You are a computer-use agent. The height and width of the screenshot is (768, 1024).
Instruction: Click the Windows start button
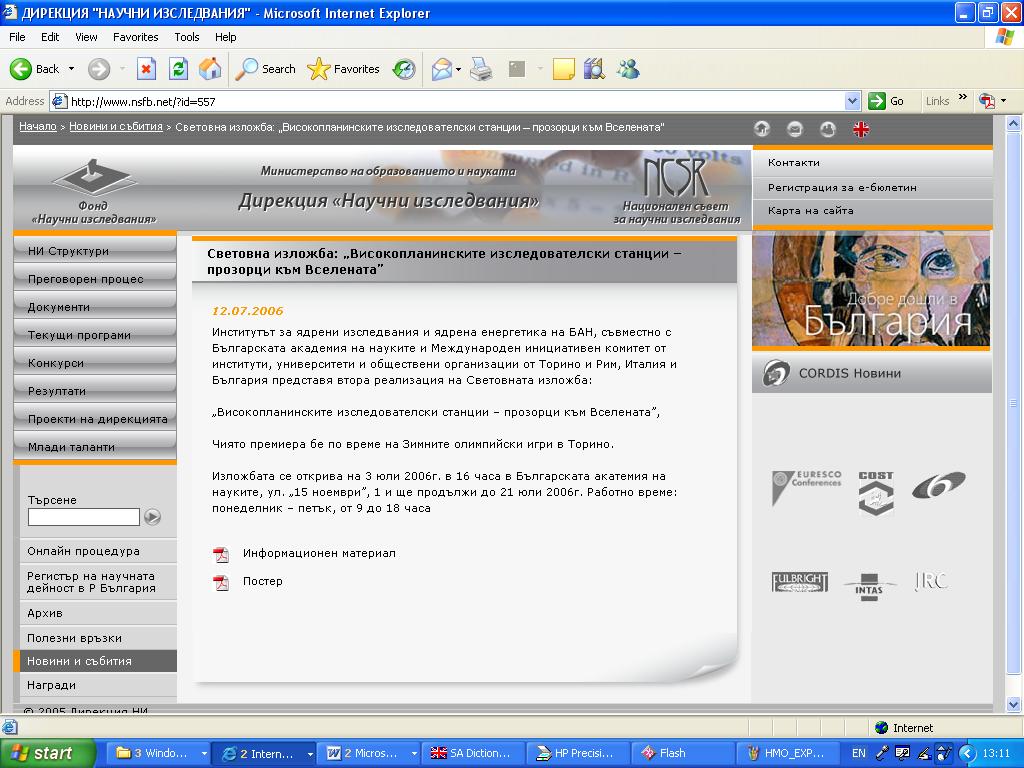click(x=47, y=754)
